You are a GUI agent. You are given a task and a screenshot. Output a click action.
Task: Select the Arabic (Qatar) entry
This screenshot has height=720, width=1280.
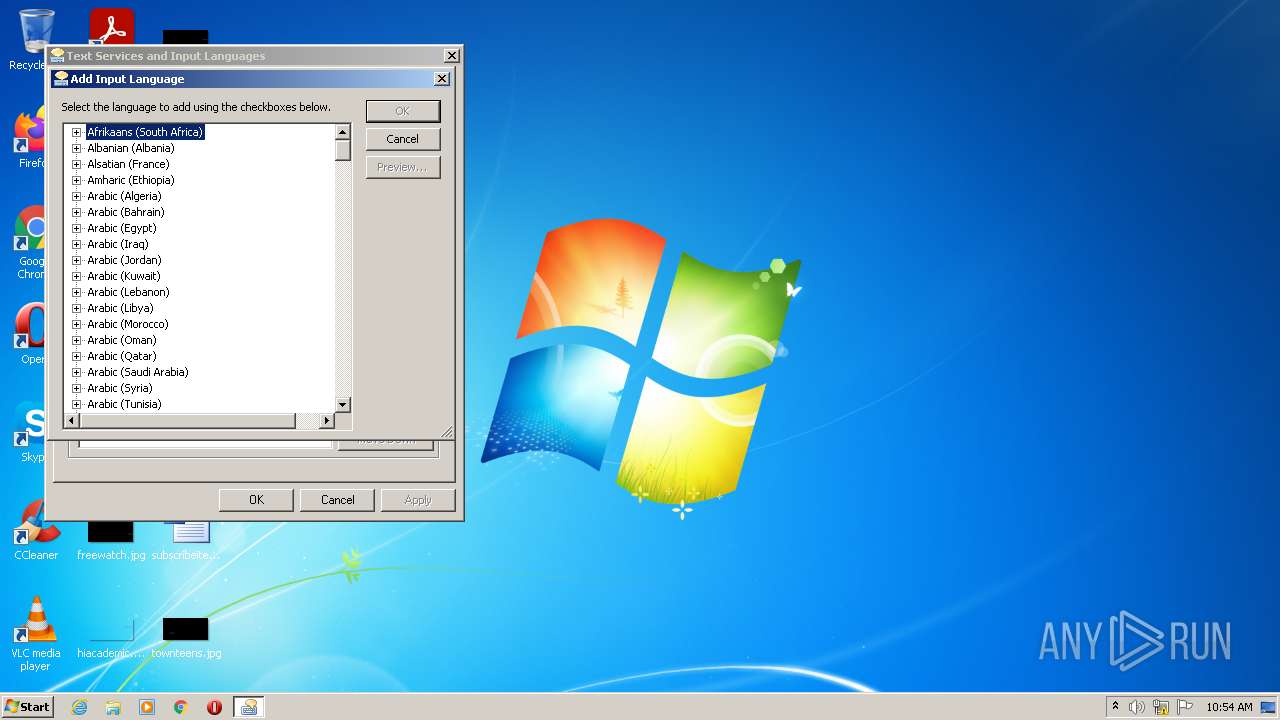point(122,356)
